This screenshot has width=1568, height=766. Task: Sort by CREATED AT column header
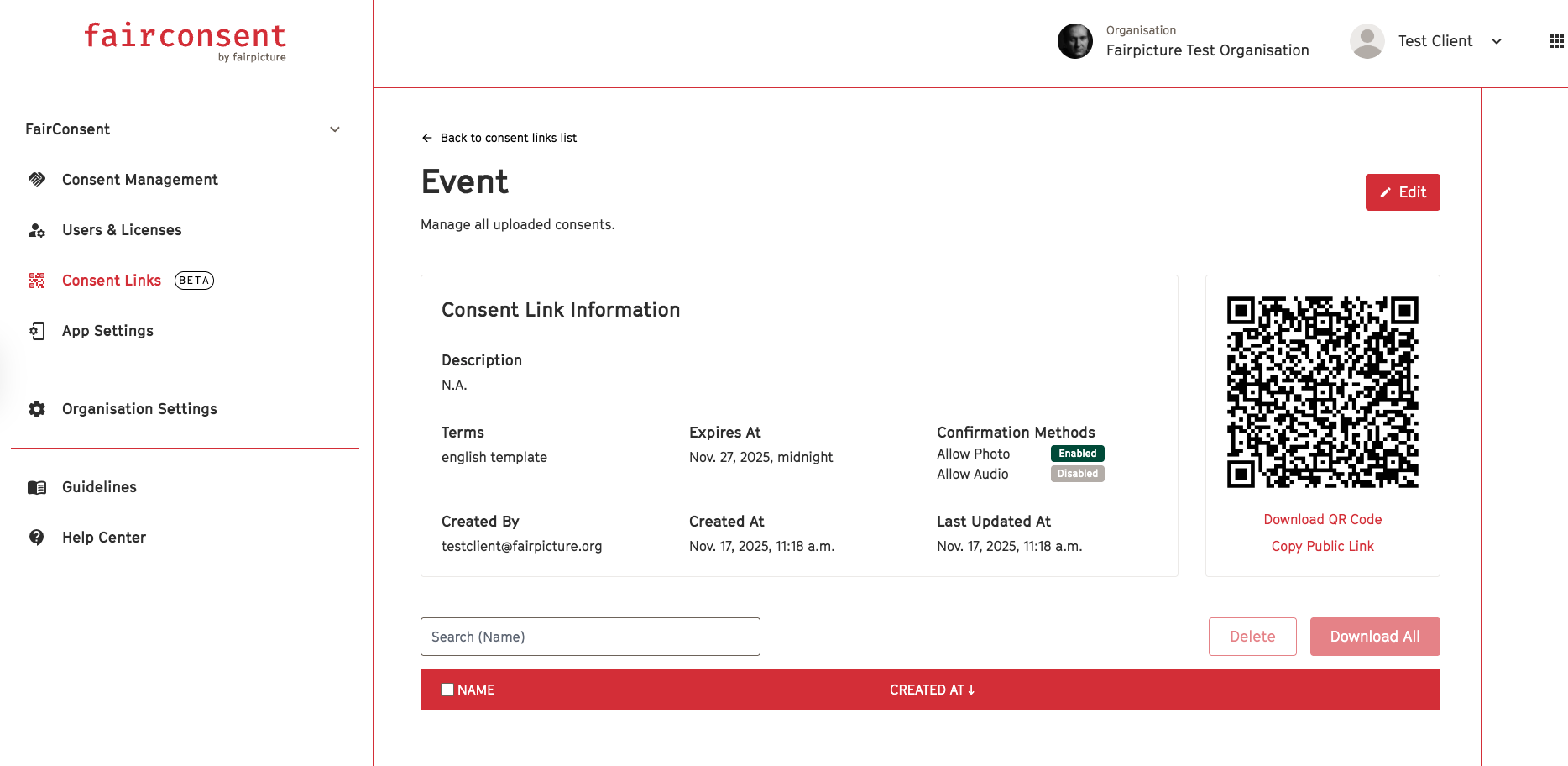pyautogui.click(x=927, y=690)
